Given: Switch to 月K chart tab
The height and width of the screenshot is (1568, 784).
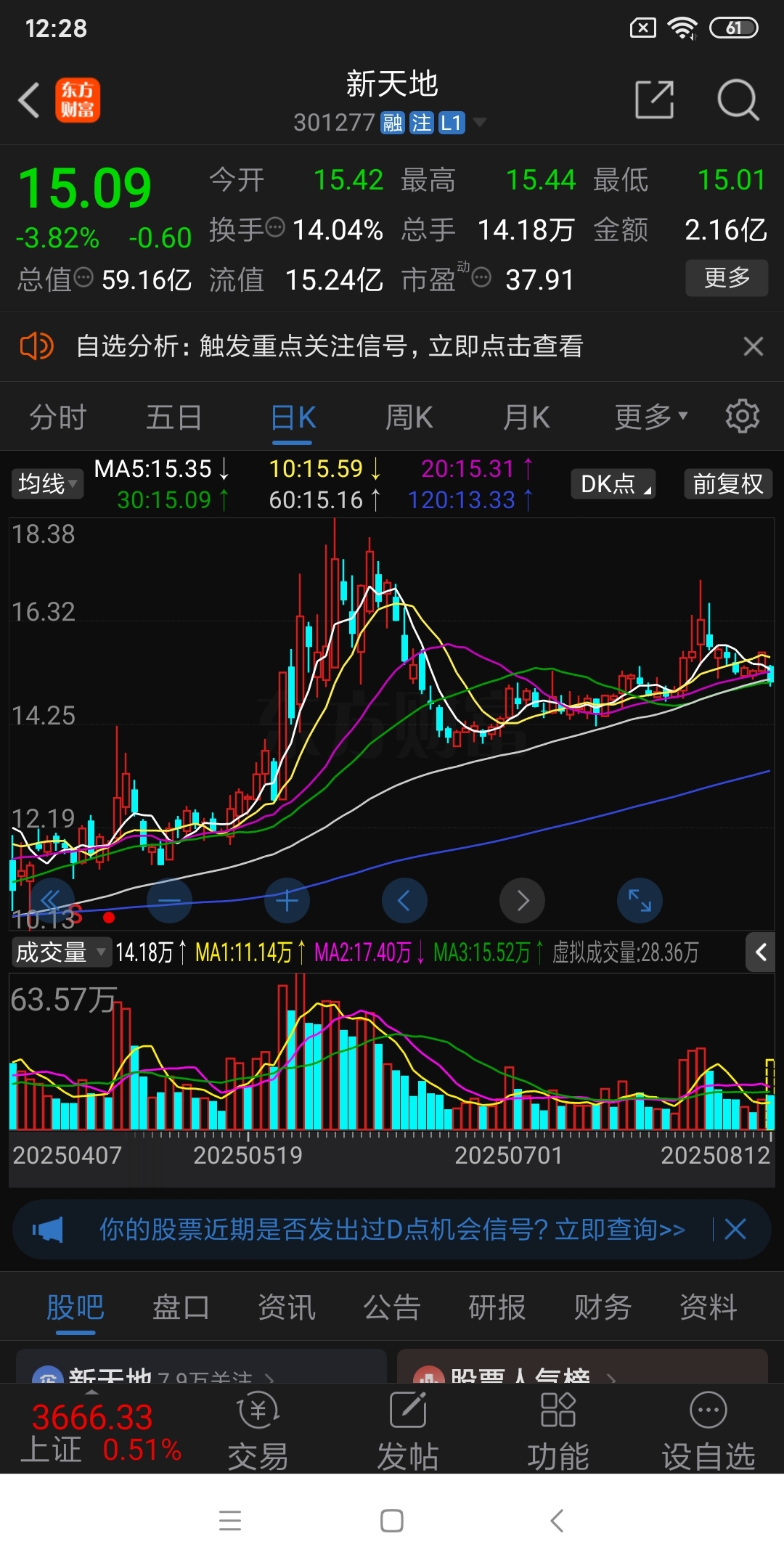Looking at the screenshot, I should pyautogui.click(x=526, y=417).
